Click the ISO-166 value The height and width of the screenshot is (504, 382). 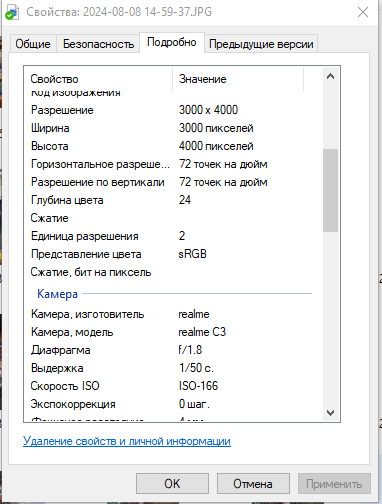click(198, 386)
